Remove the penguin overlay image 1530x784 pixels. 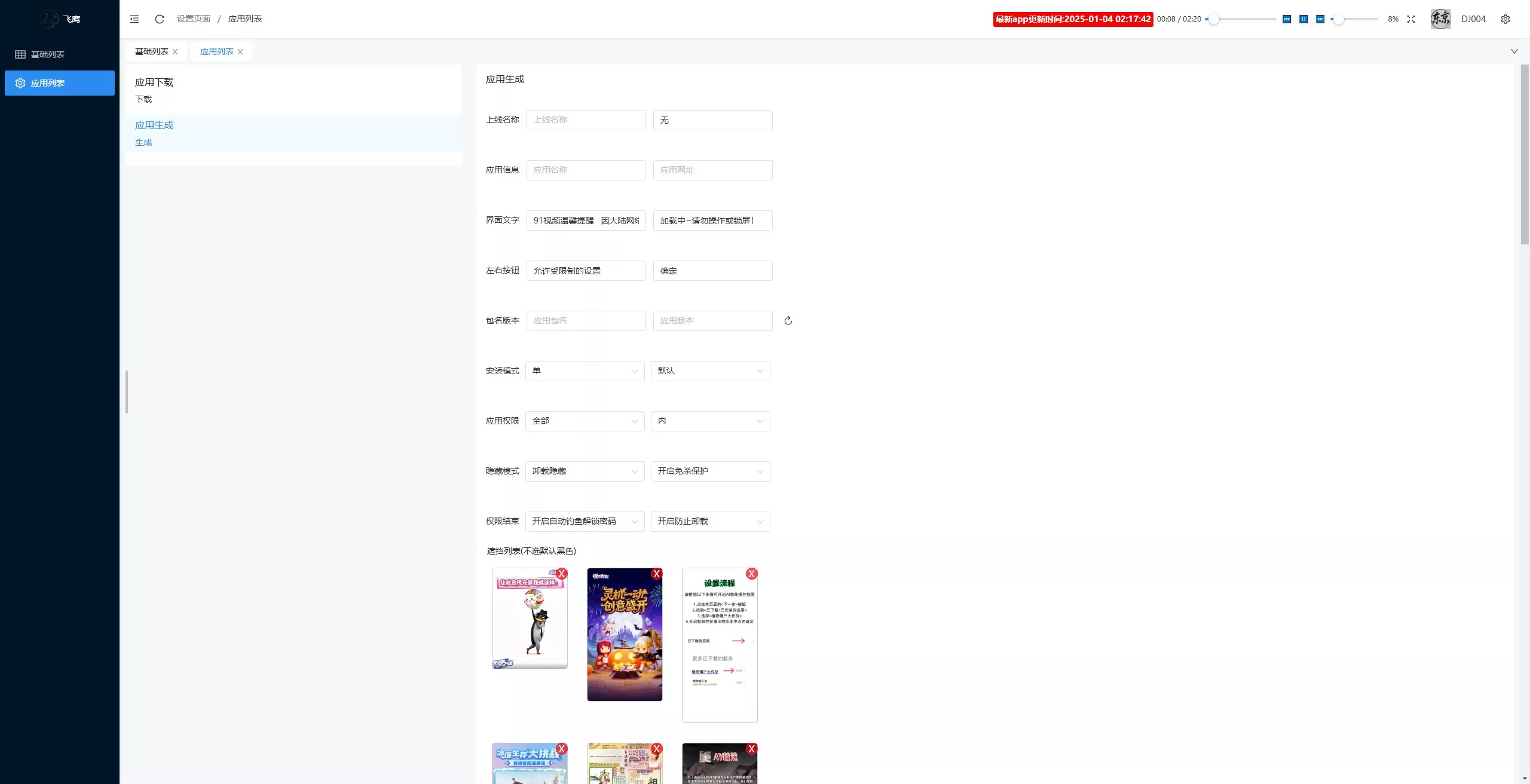pos(562,574)
